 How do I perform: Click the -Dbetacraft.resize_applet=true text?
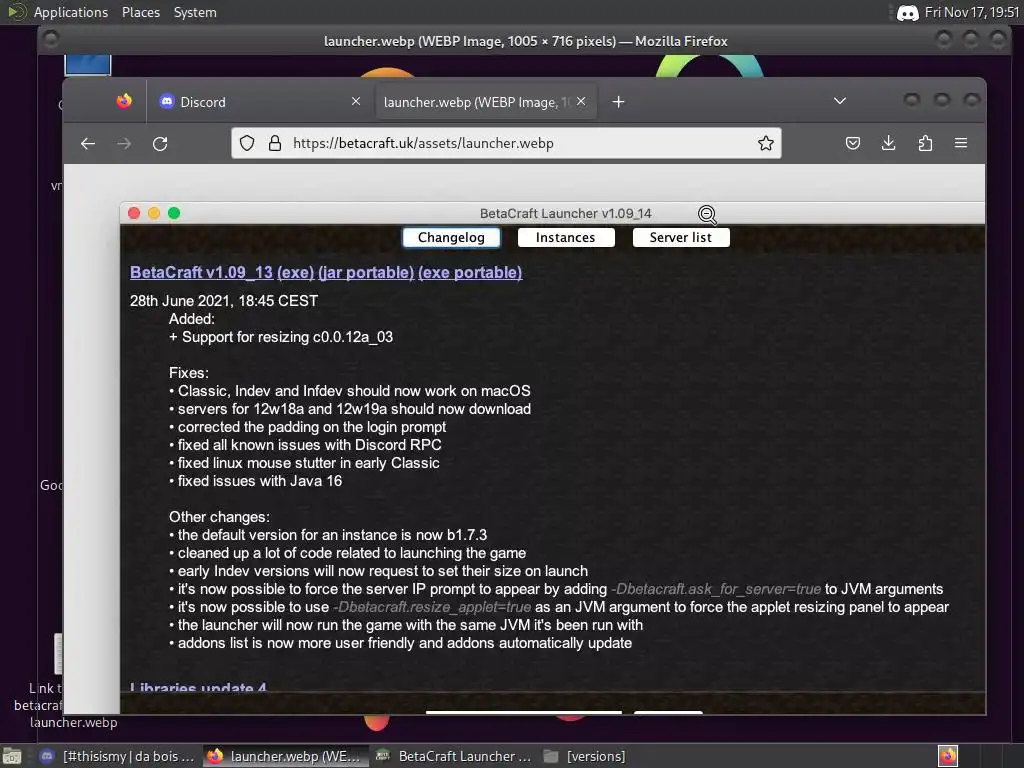click(x=432, y=607)
